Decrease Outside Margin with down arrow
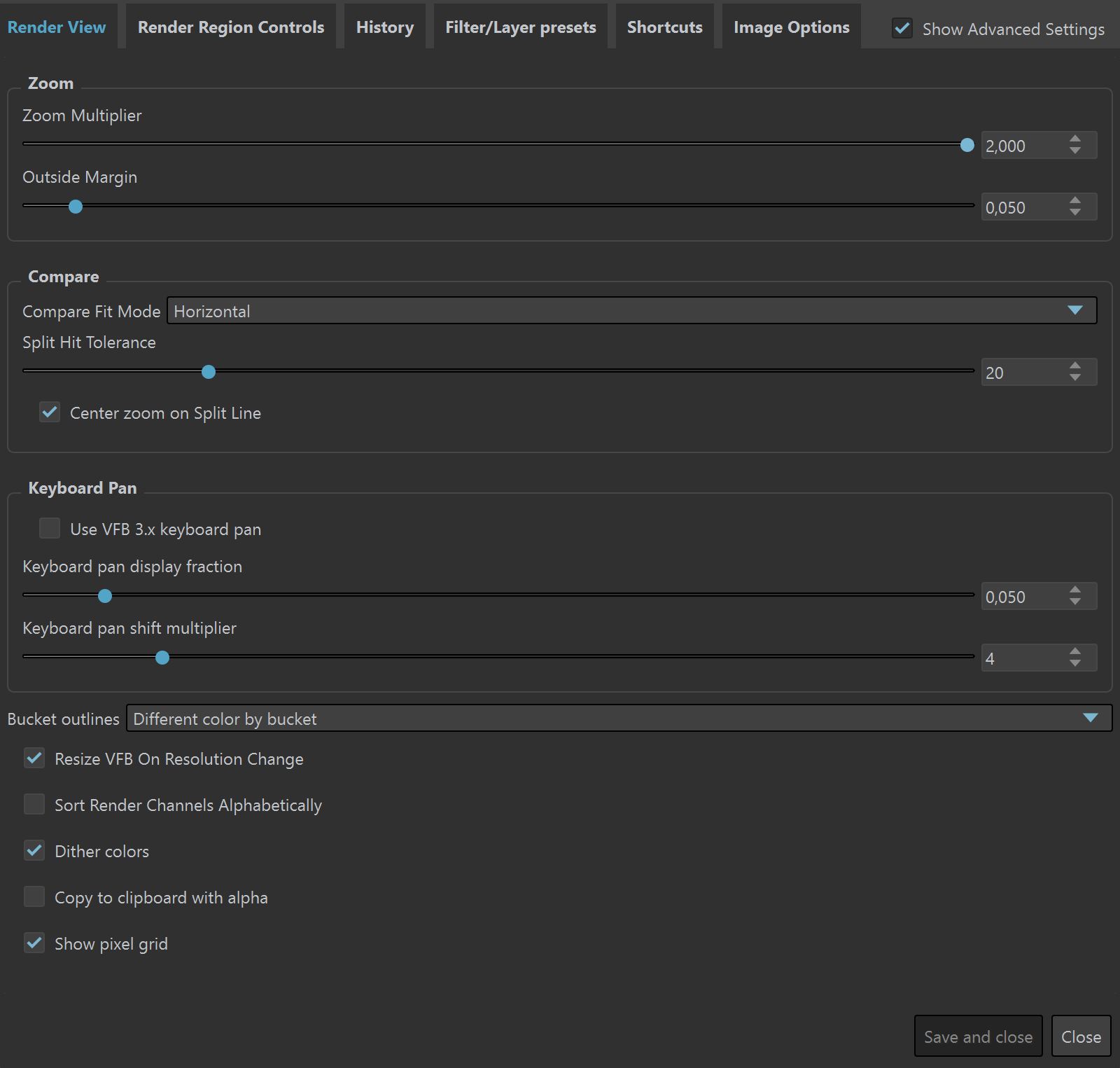This screenshot has height=1068, width=1120. 1075,213
